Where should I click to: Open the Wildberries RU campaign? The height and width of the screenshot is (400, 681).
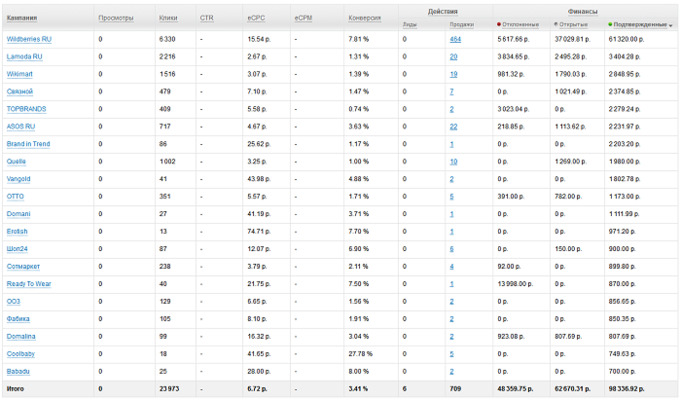click(29, 39)
